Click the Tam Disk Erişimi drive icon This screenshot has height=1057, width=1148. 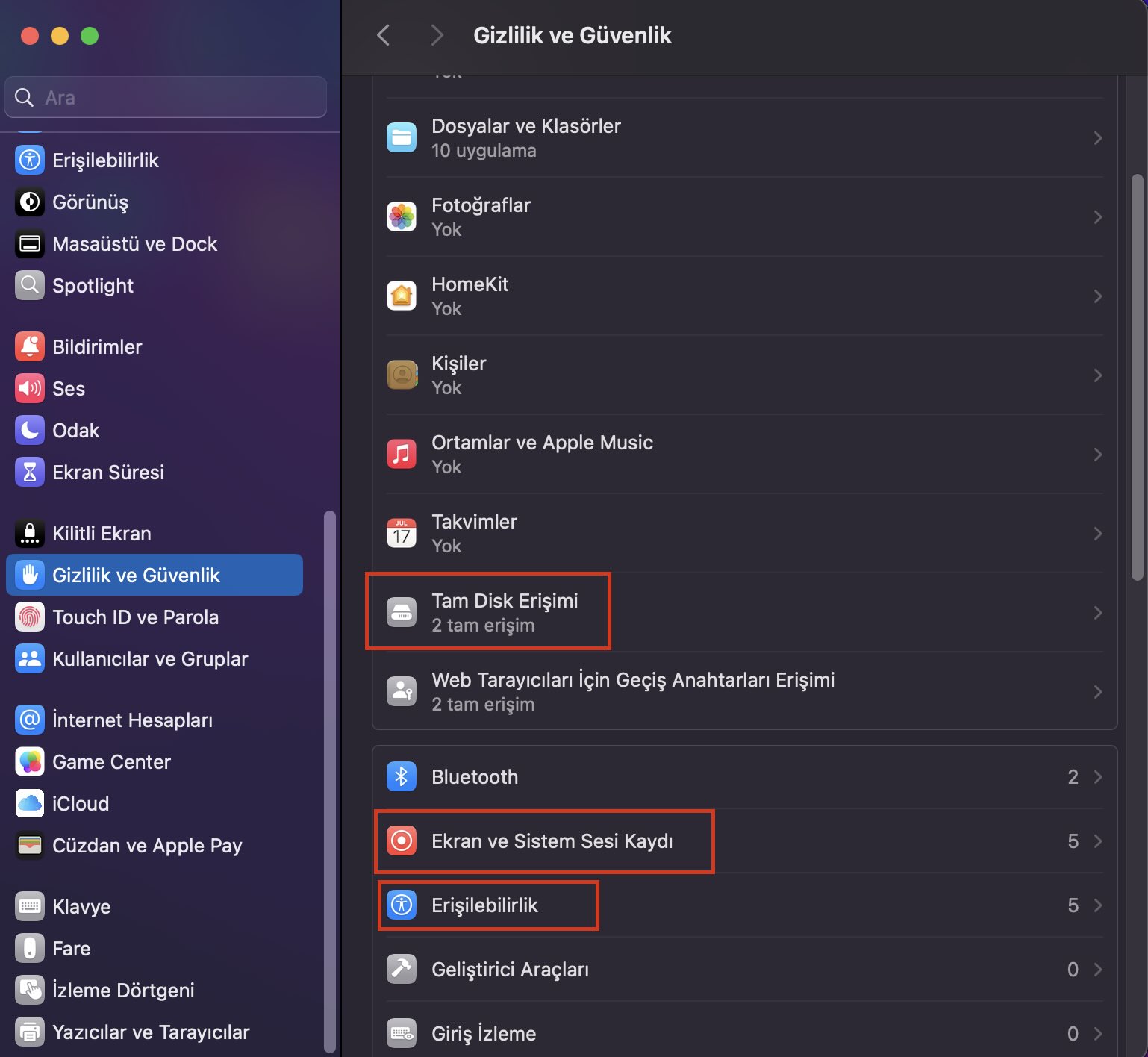(402, 612)
